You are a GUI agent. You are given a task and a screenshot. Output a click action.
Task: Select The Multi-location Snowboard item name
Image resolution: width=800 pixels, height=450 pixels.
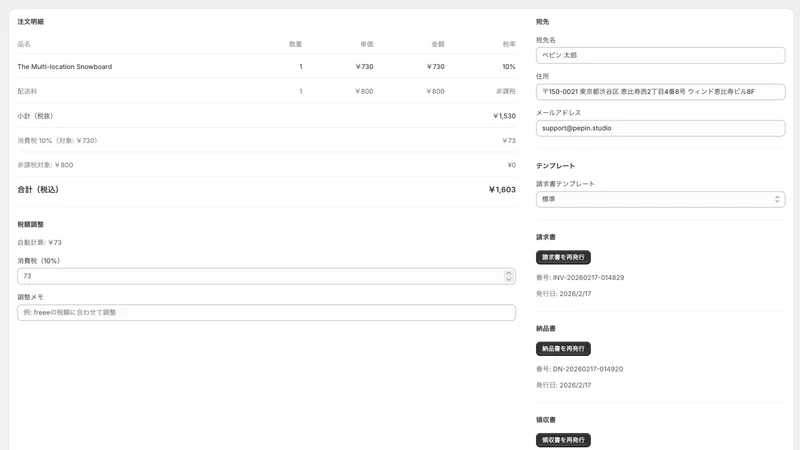(x=65, y=67)
